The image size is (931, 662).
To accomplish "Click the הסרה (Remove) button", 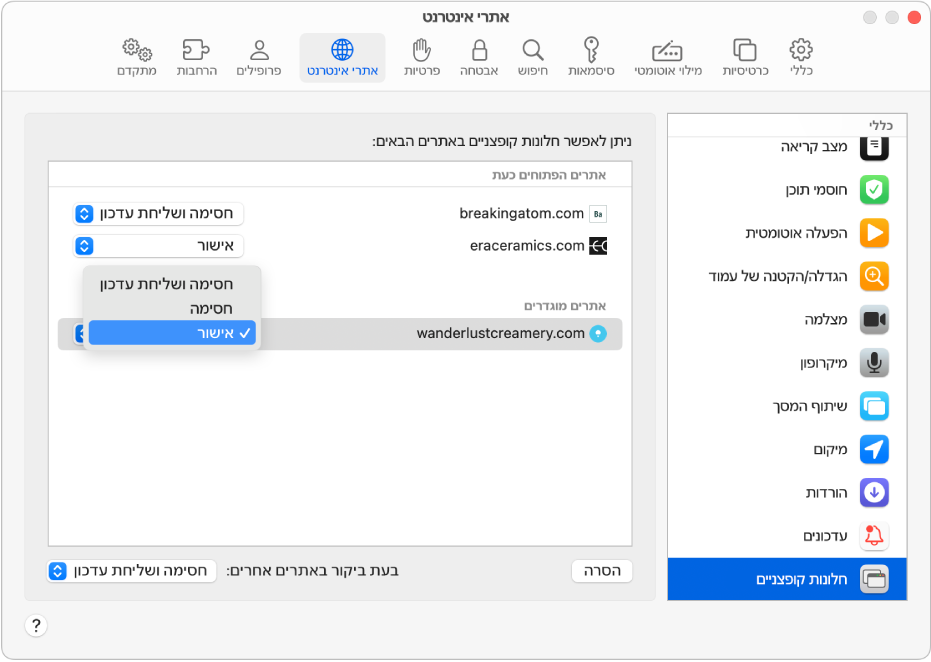I will point(602,571).
